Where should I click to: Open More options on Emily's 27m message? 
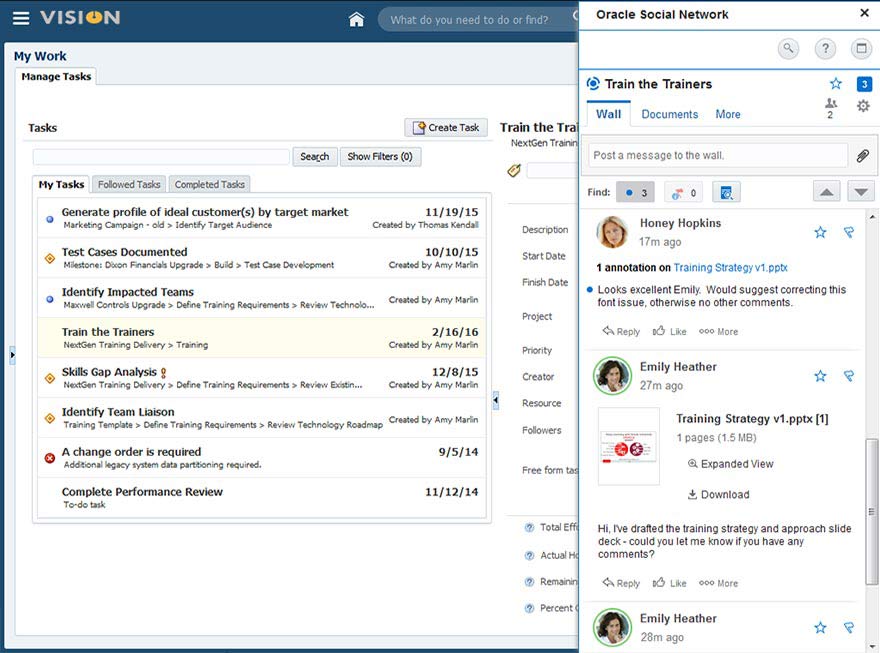point(718,583)
